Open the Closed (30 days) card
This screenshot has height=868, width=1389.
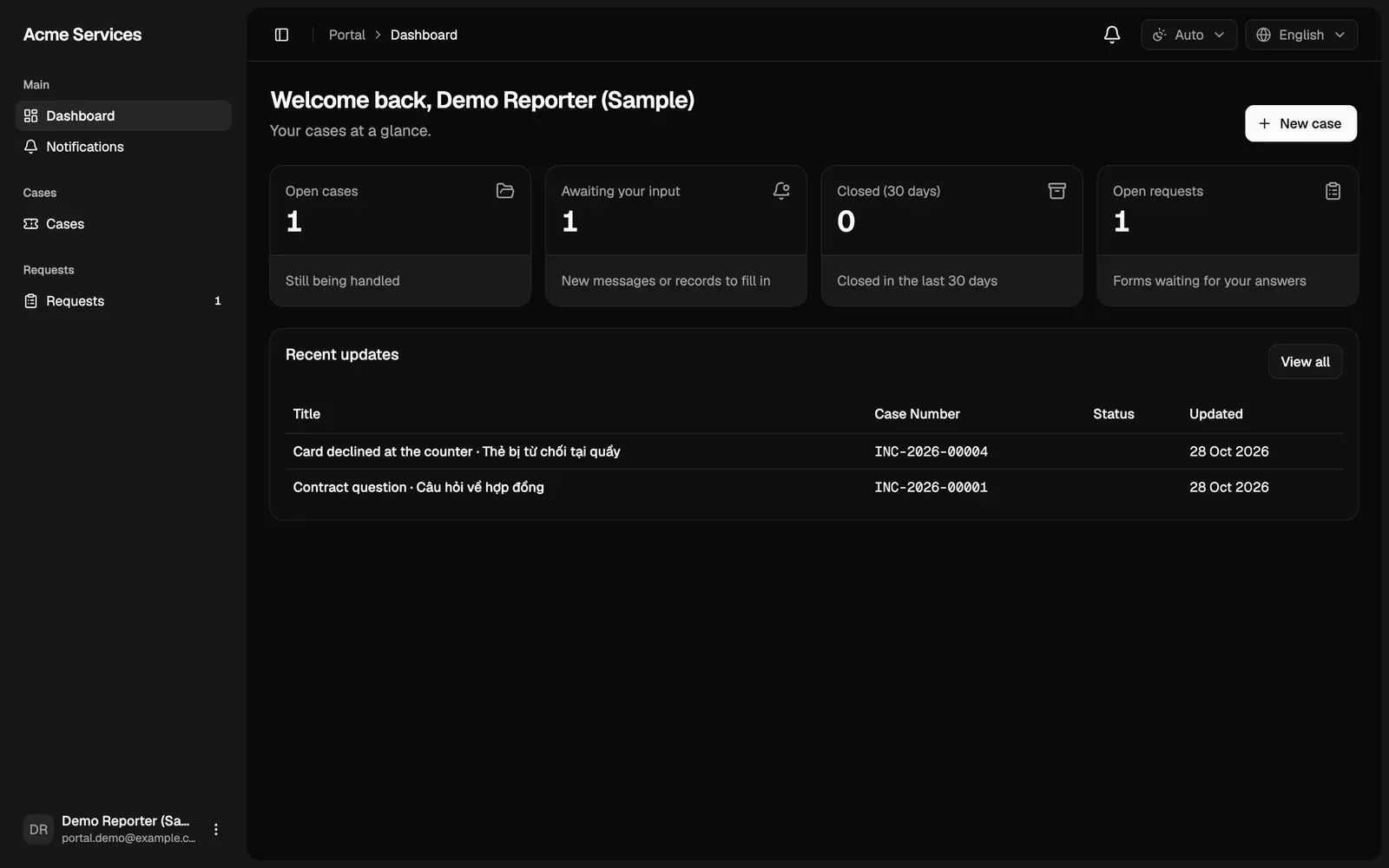951,236
